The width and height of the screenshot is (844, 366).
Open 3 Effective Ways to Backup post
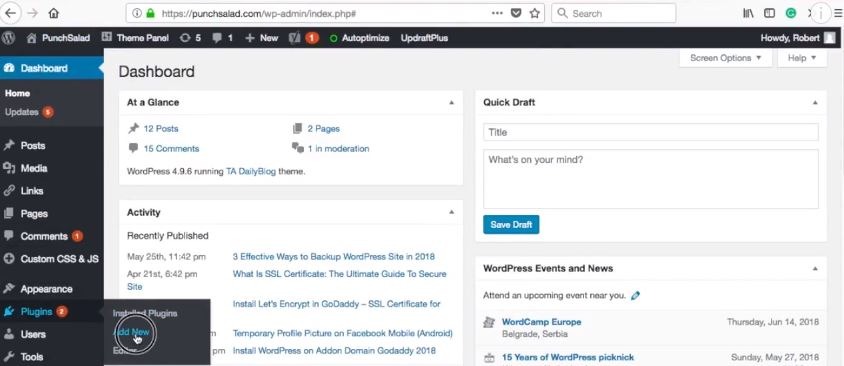click(334, 256)
